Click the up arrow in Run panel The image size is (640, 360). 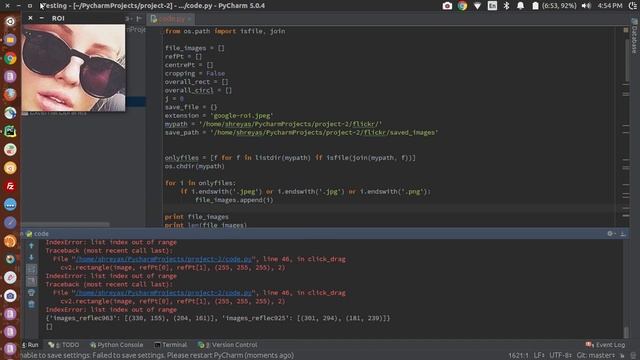pyautogui.click(x=31, y=246)
